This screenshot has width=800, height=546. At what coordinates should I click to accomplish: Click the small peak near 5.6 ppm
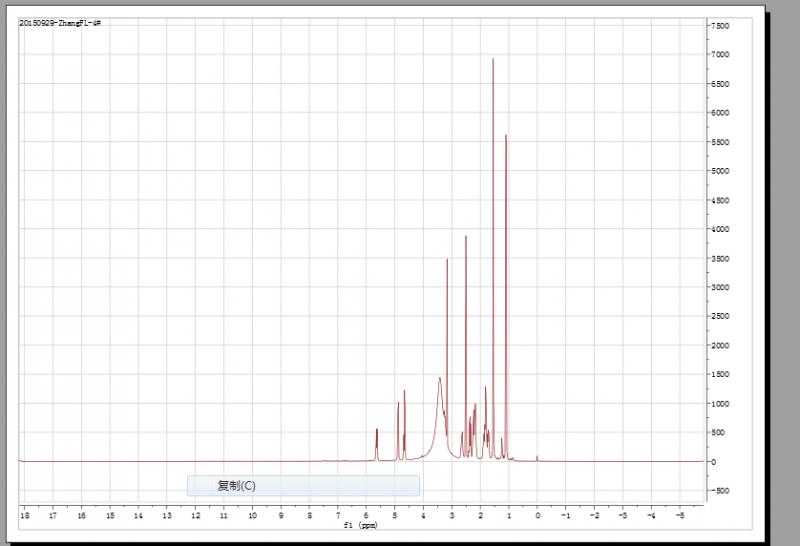click(x=377, y=430)
